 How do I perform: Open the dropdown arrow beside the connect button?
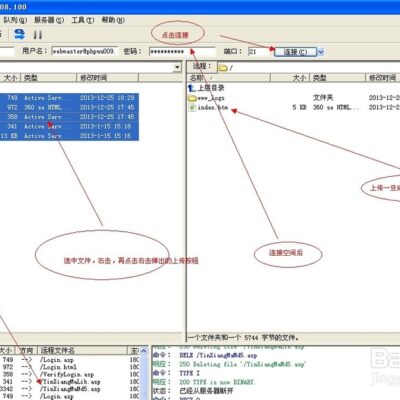click(321, 52)
